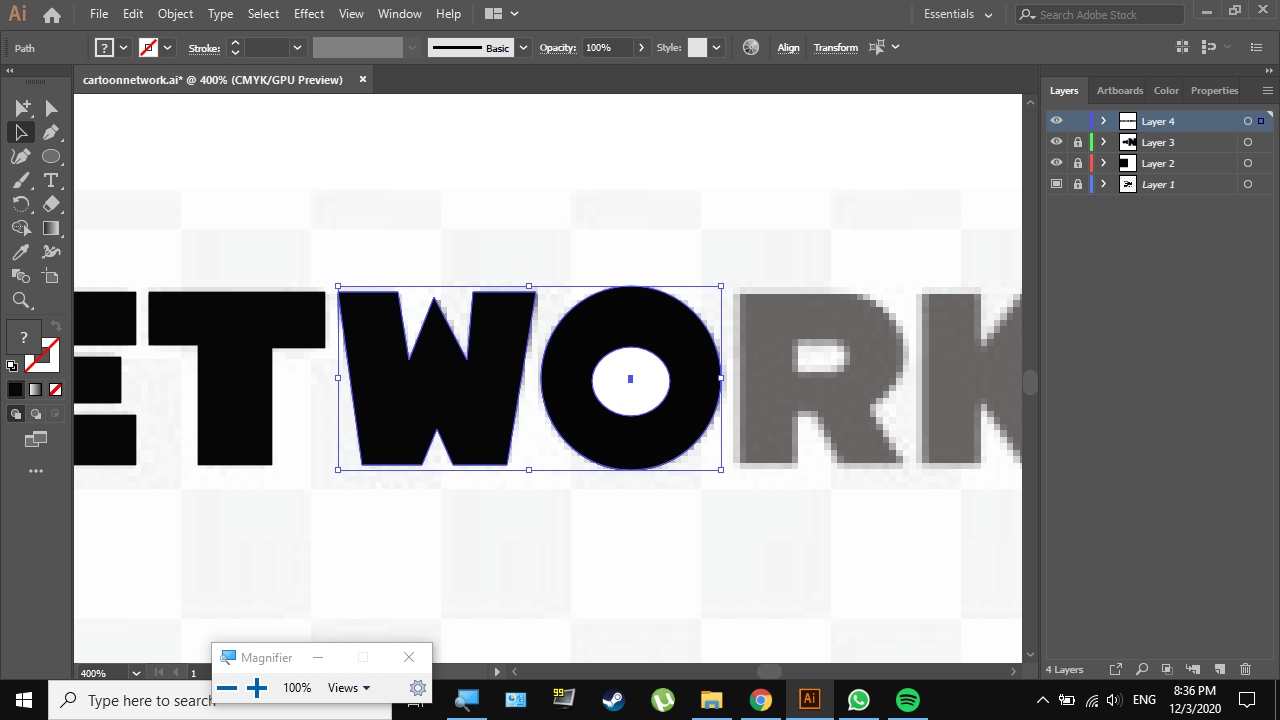Switch to Draw Behind mode
Screen dimensions: 1280x720
[36, 413]
